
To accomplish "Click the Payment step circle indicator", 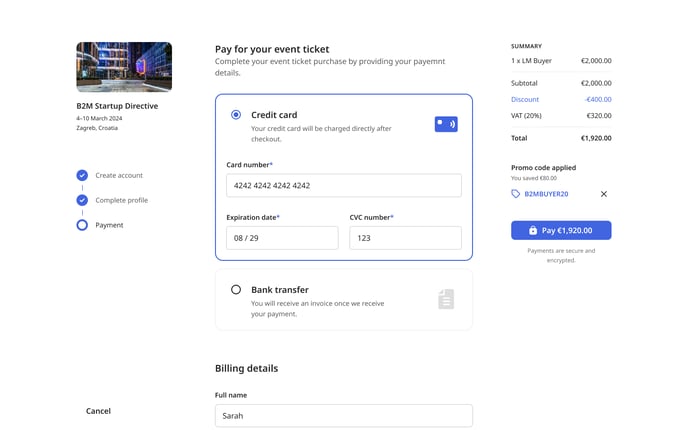I will [82, 225].
